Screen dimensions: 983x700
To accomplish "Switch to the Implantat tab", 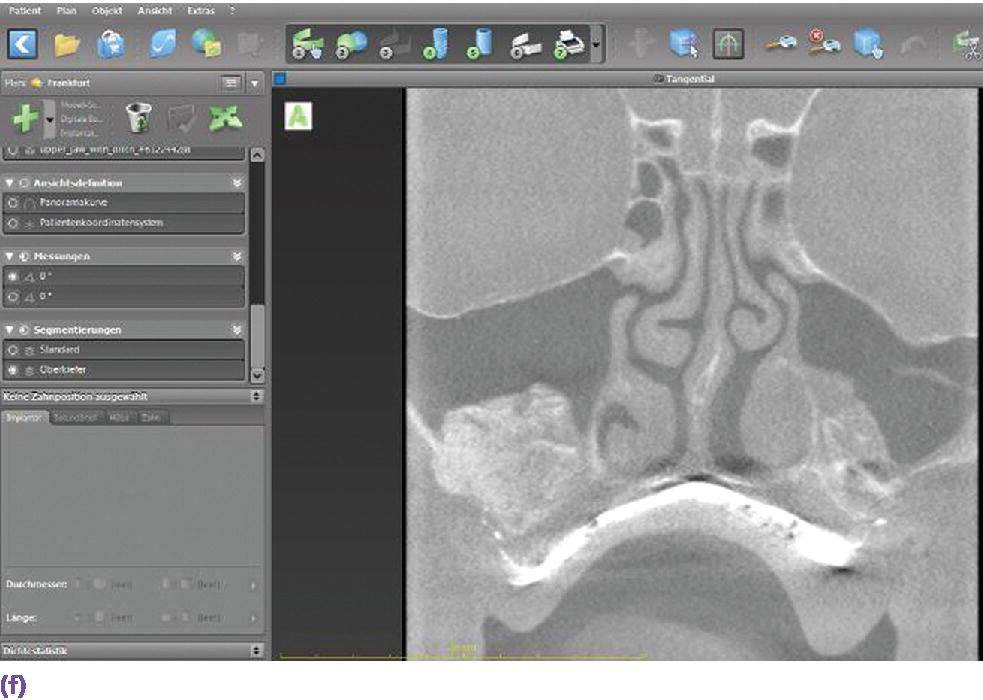I will (24, 417).
